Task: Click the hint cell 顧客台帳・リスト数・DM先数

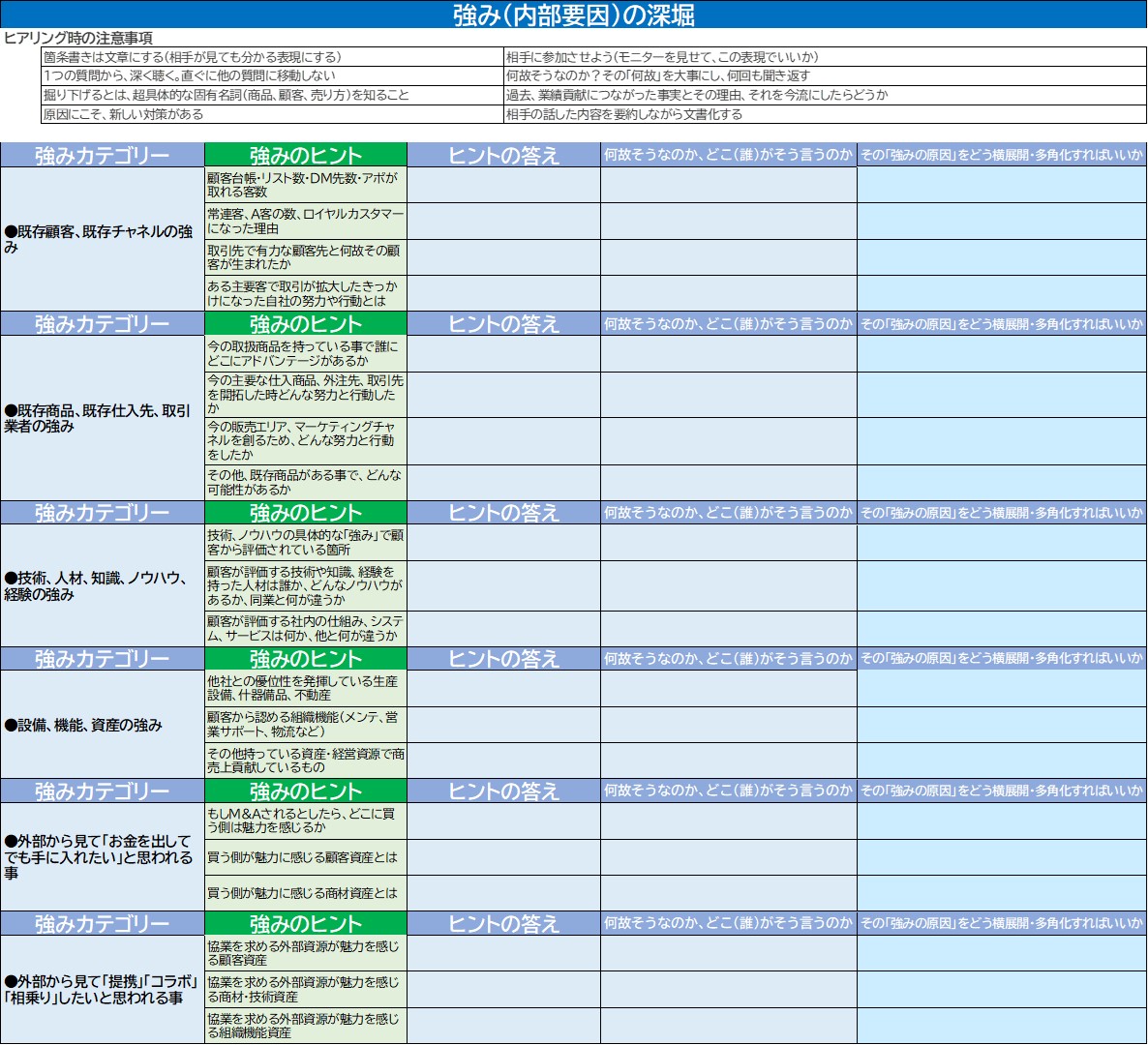Action: point(306,185)
